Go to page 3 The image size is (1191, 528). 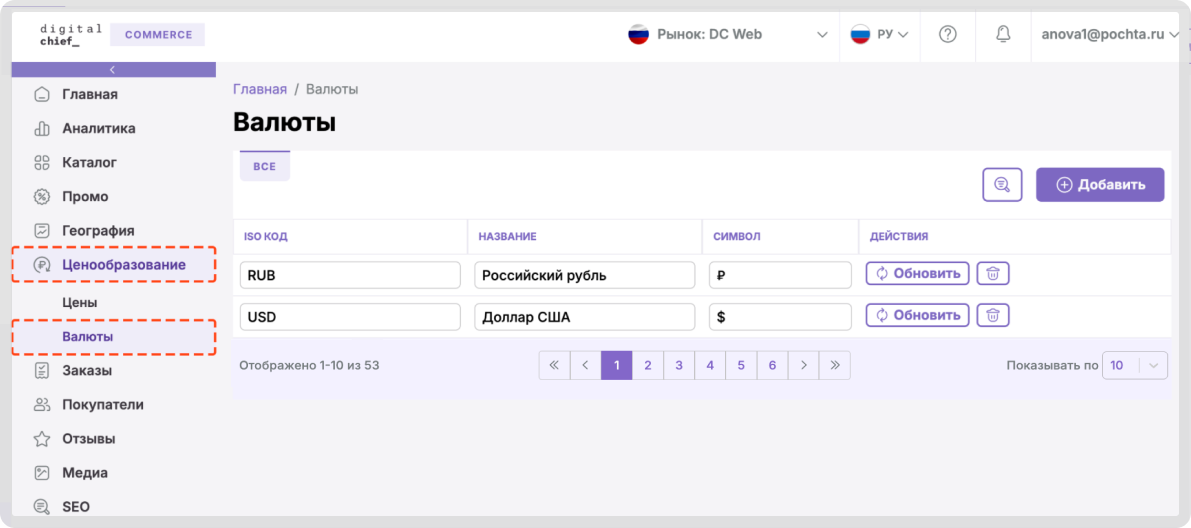tap(679, 365)
